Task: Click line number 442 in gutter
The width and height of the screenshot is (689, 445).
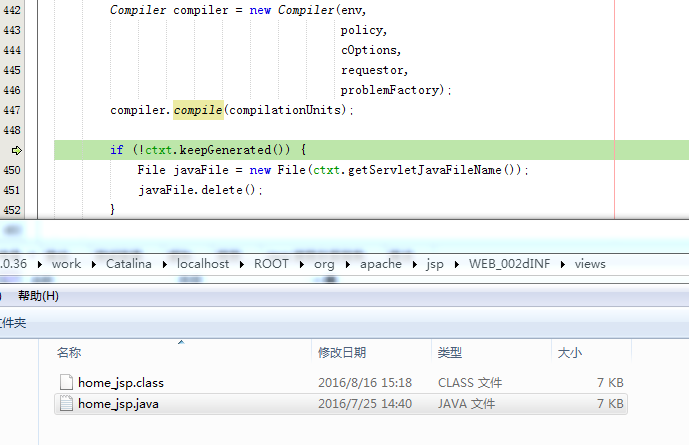Action: [x=12, y=10]
